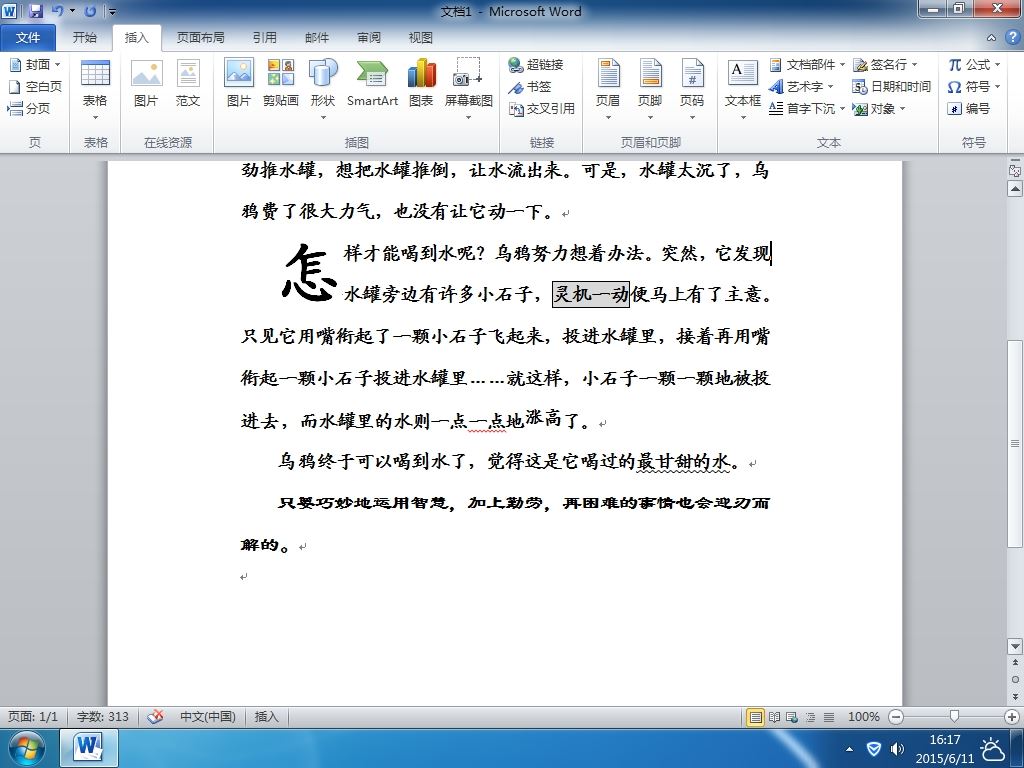Insert a Hyperlink (超链接)
This screenshot has width=1024, height=768.
(536, 64)
